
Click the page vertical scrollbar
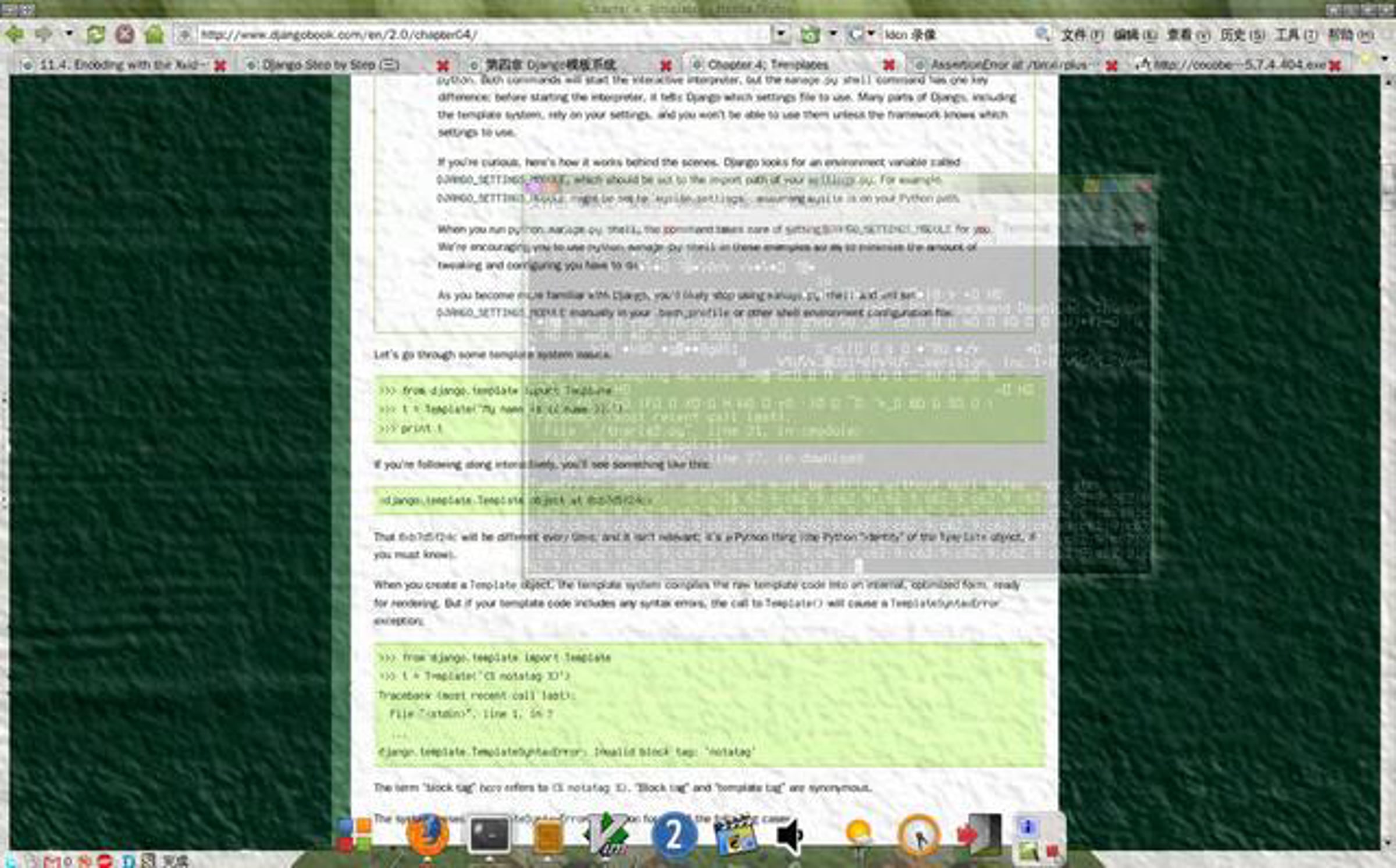click(x=1388, y=462)
